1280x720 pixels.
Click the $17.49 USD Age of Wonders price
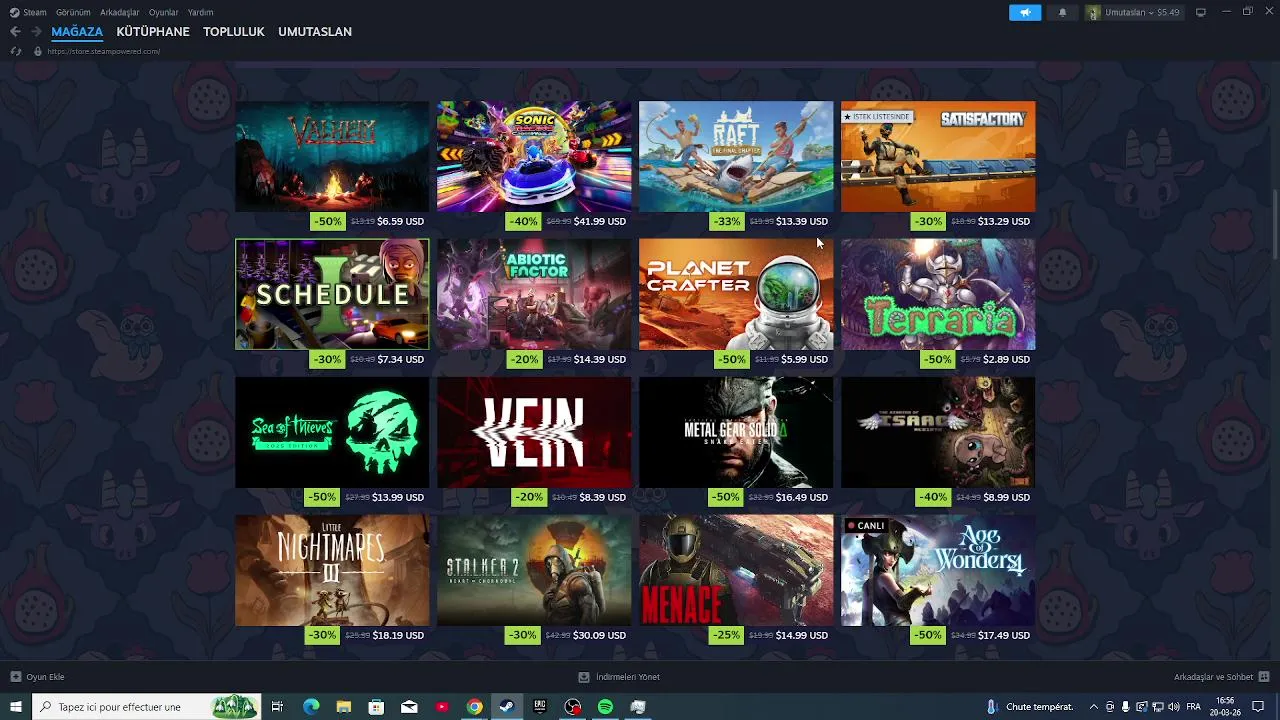click(x=1004, y=635)
